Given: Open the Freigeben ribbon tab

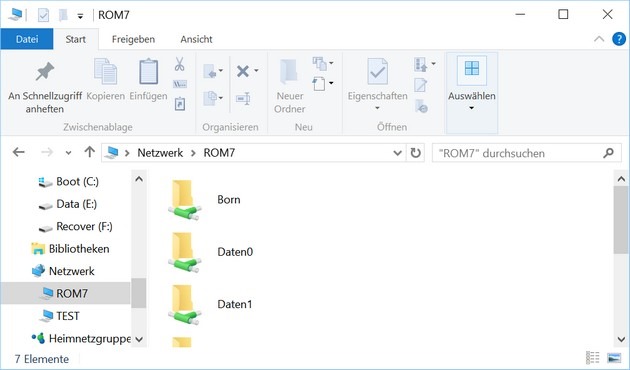Looking at the screenshot, I should (x=133, y=39).
